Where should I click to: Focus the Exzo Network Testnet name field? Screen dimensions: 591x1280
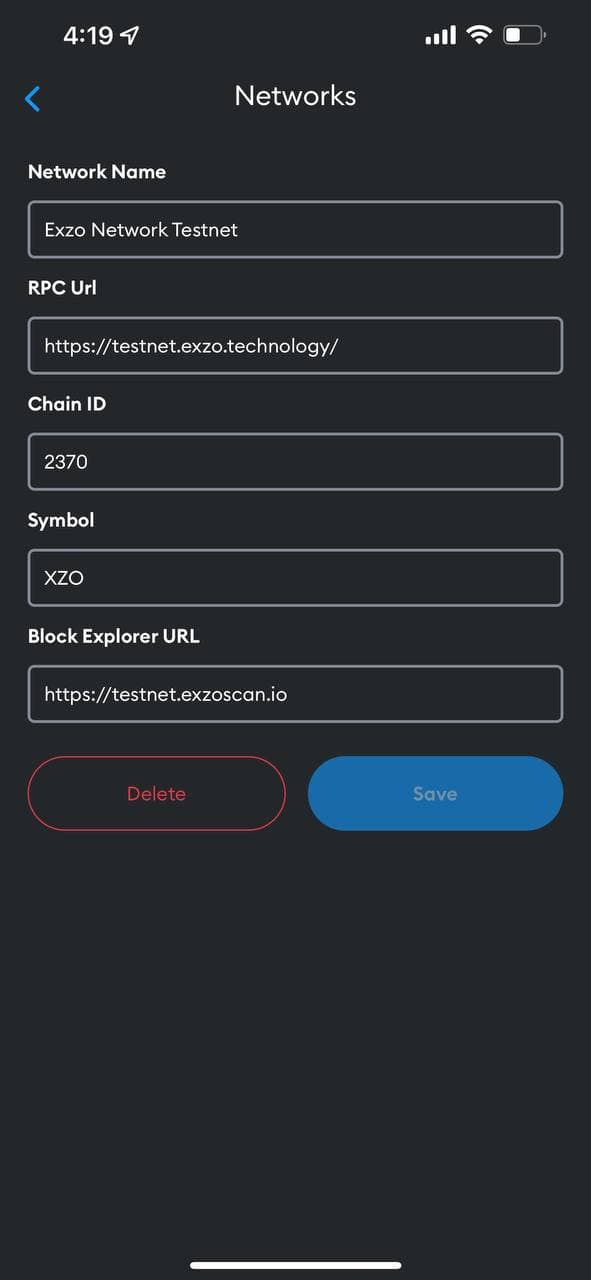click(x=295, y=229)
